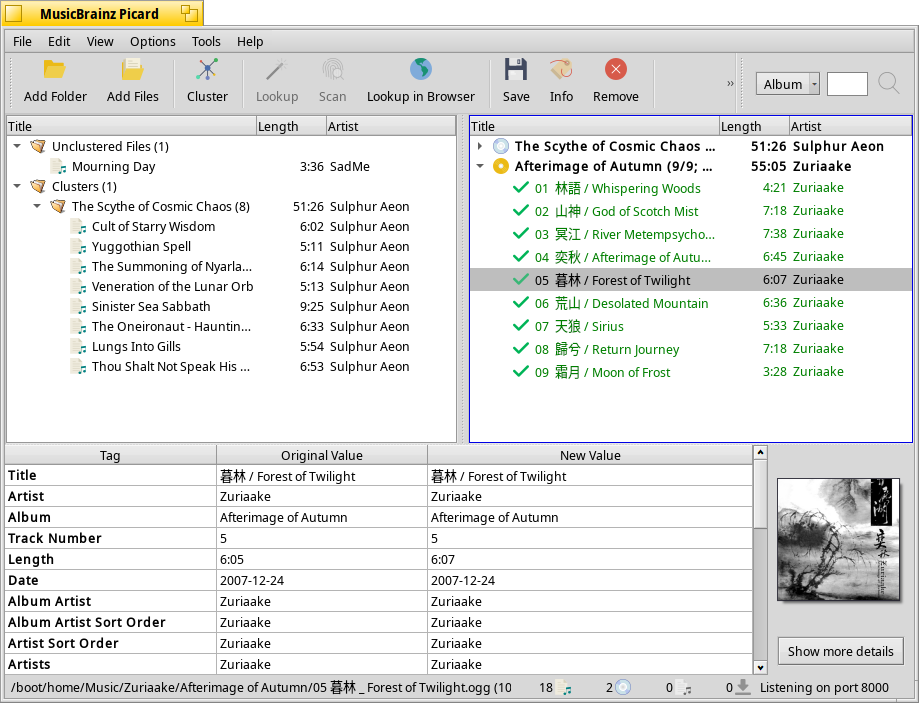Click the status bar pending downloads icon

(x=743, y=687)
